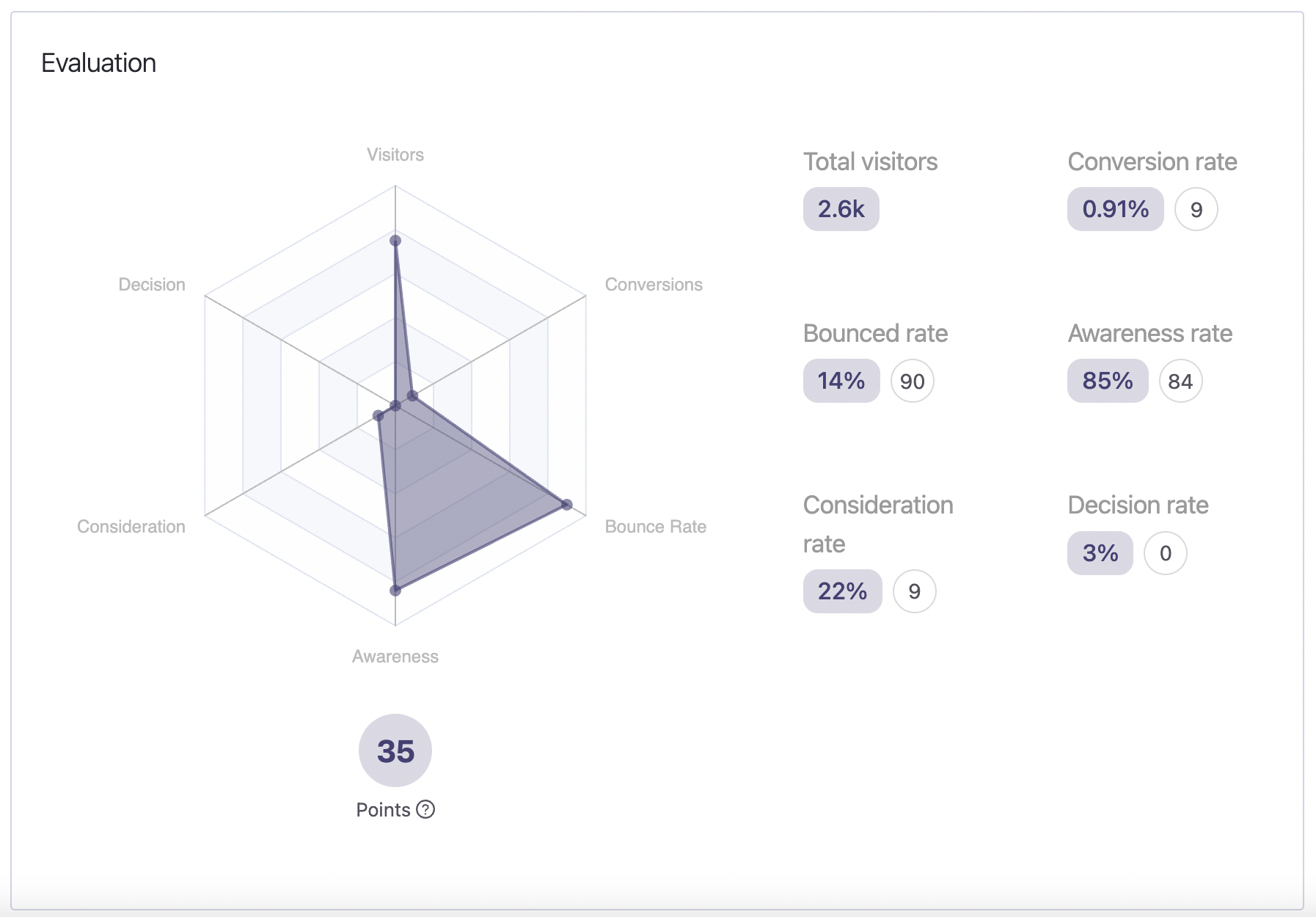This screenshot has height=917, width=1316.
Task: Click the decision rate score circle 0
Action: [x=1165, y=553]
